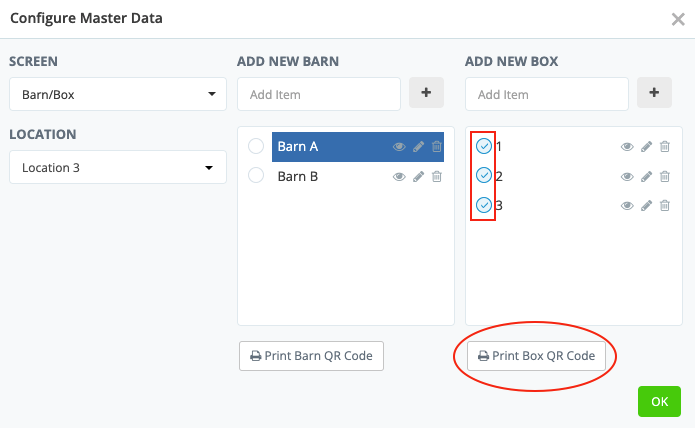Edit Barn B with the pencil icon

[418, 177]
